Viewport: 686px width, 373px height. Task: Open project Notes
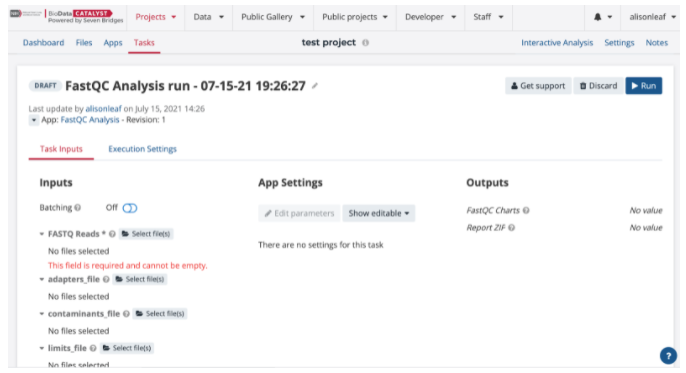tap(657, 42)
